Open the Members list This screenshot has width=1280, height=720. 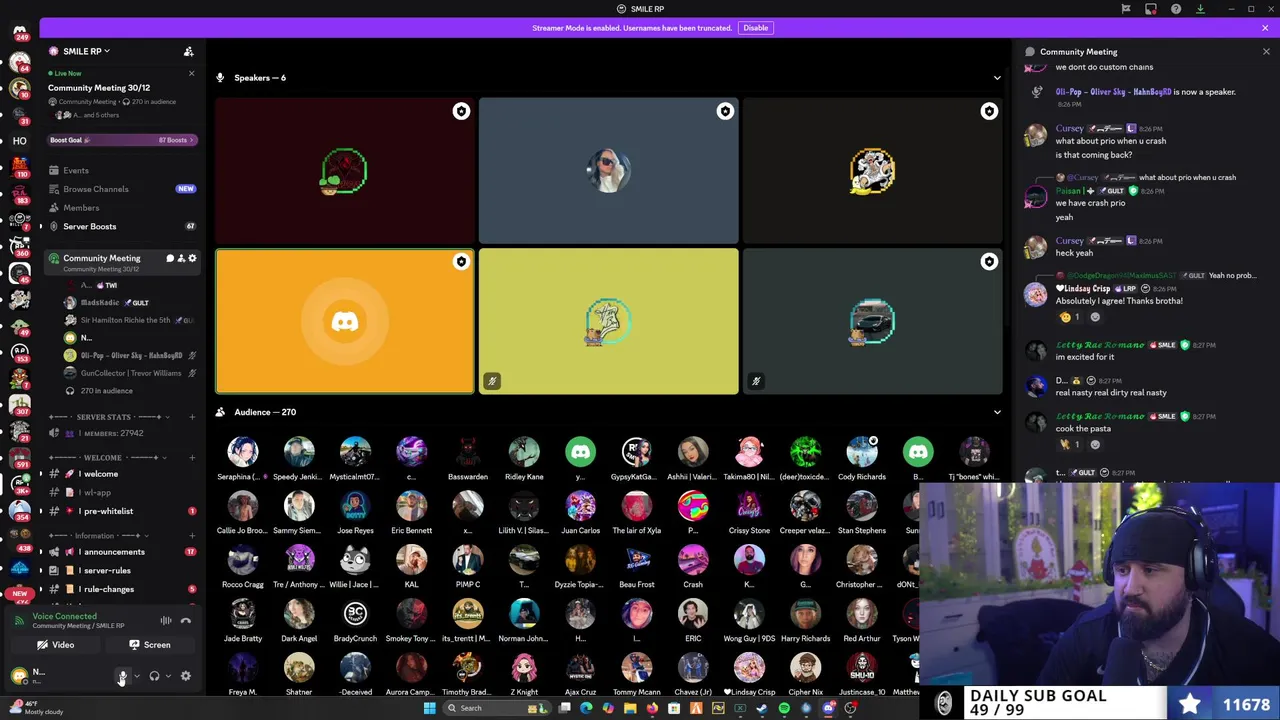(x=120, y=208)
